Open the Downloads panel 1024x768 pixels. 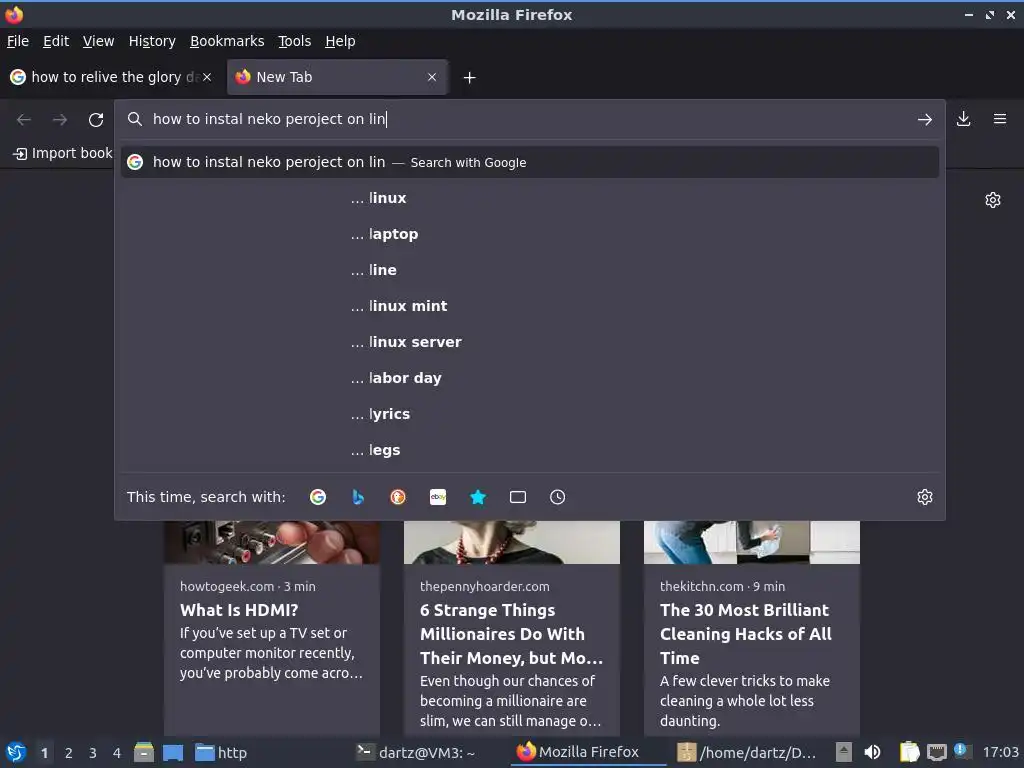pos(963,119)
